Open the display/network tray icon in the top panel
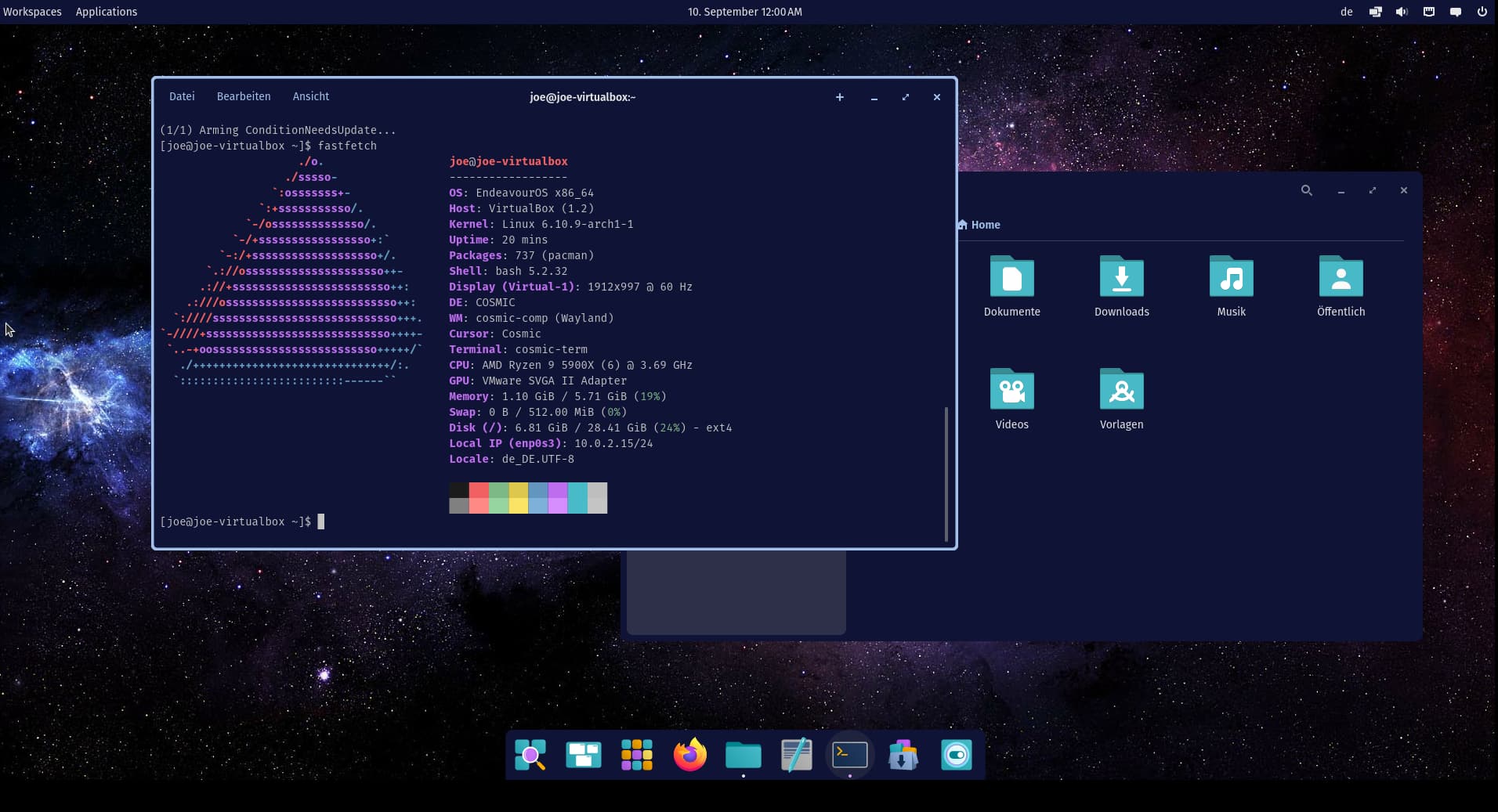The image size is (1498, 812). [1375, 12]
